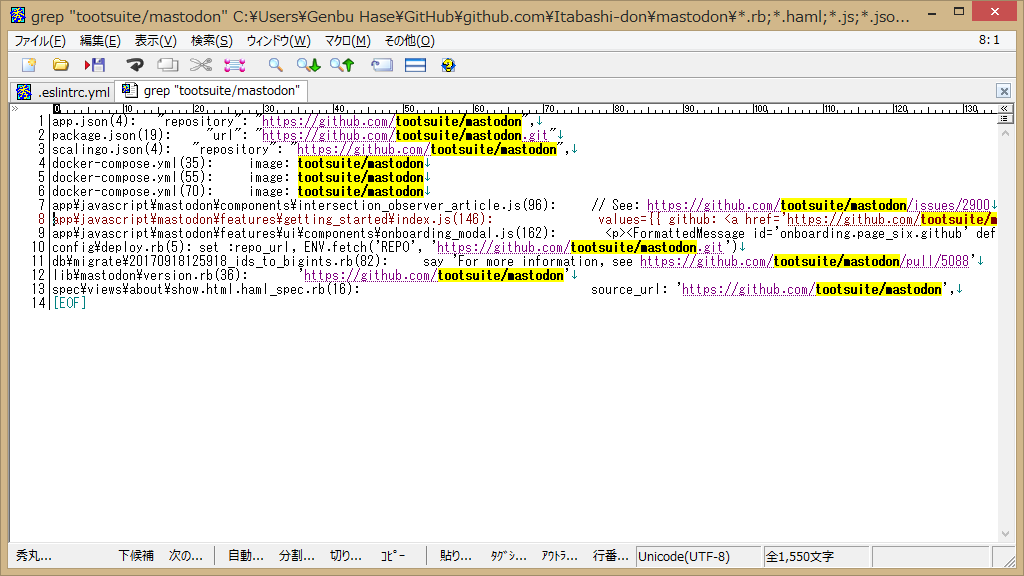Click the 分割... function key button

click(x=296, y=556)
